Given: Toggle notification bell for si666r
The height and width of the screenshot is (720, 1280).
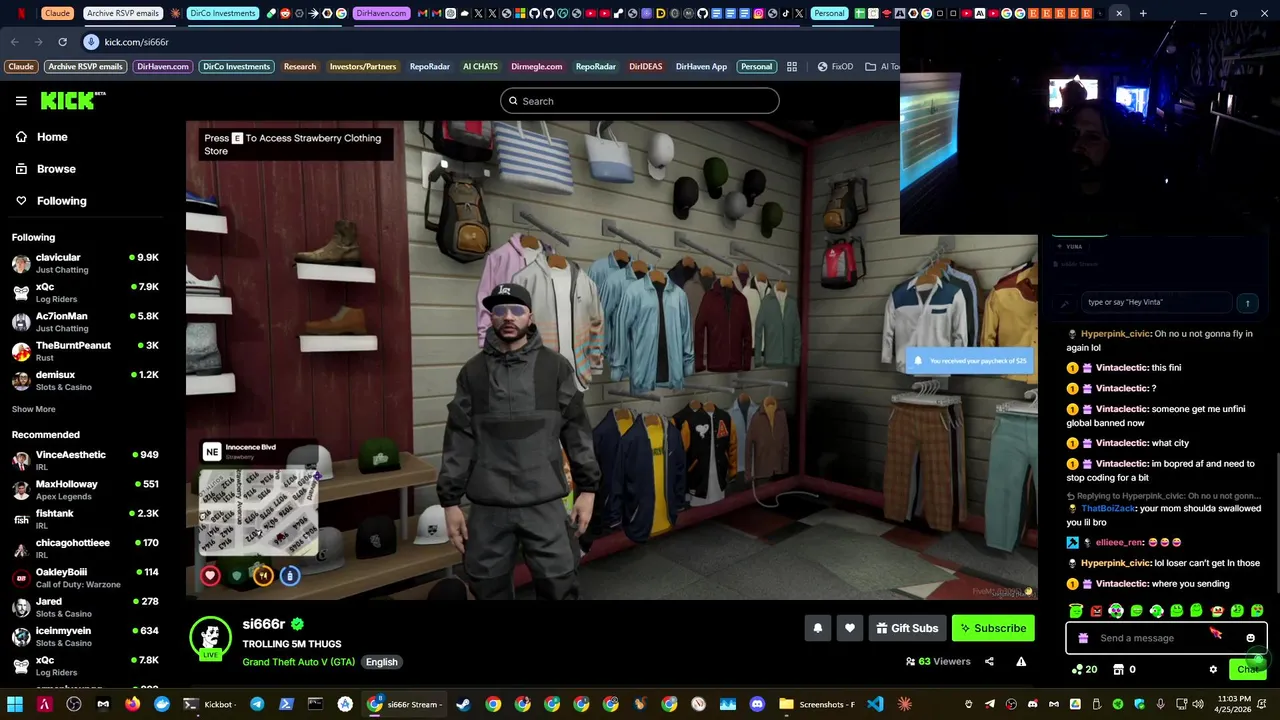Looking at the screenshot, I should tap(817, 628).
